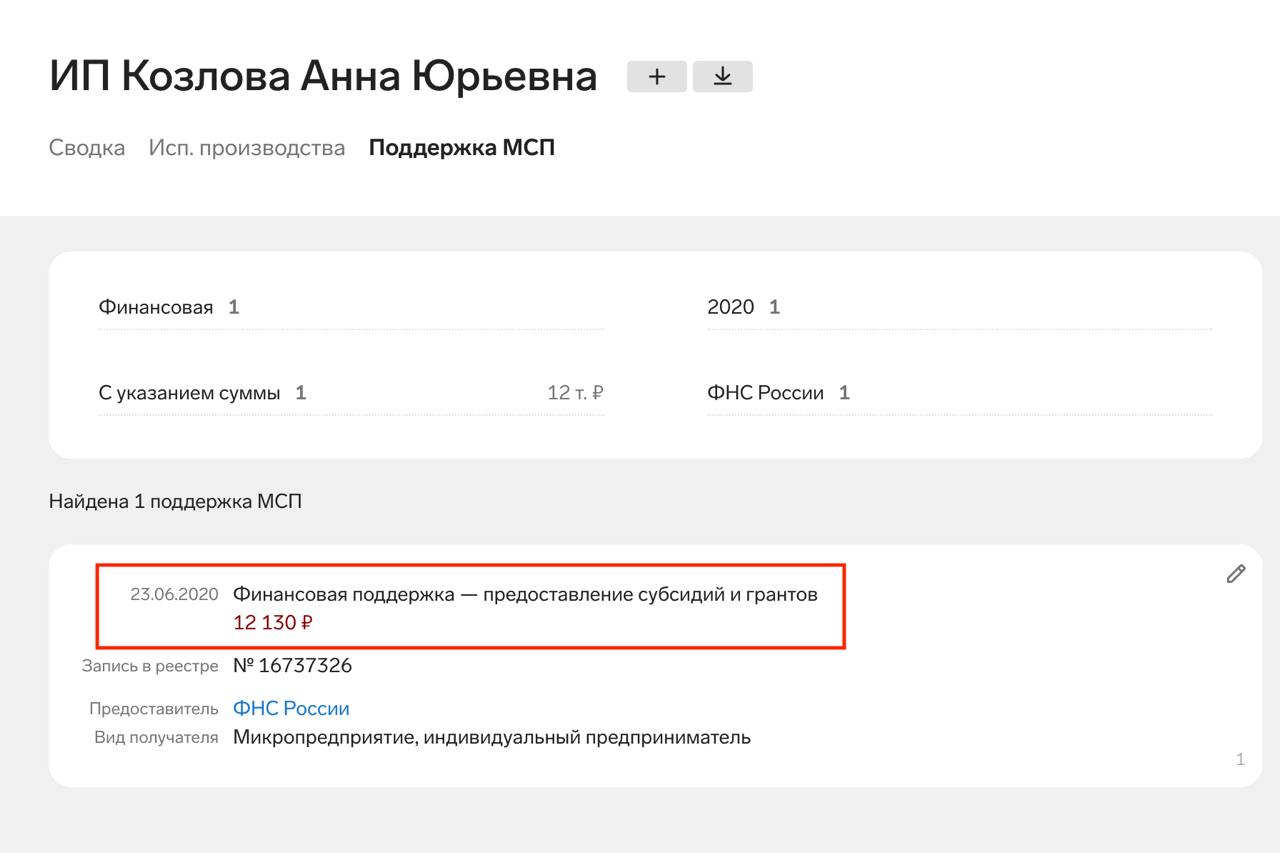Viewport: 1280px width, 853px height.
Task: Open the Сводка tab
Action: click(x=87, y=148)
